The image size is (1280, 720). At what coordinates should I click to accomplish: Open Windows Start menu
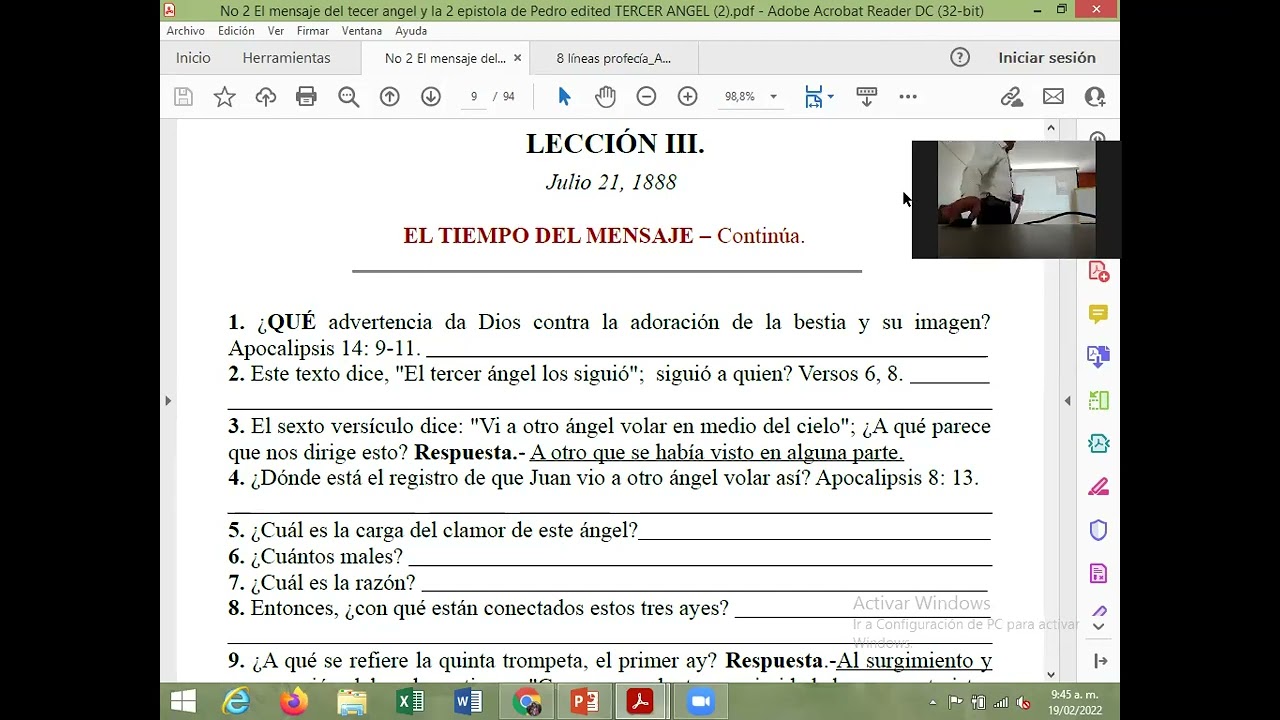(x=183, y=702)
